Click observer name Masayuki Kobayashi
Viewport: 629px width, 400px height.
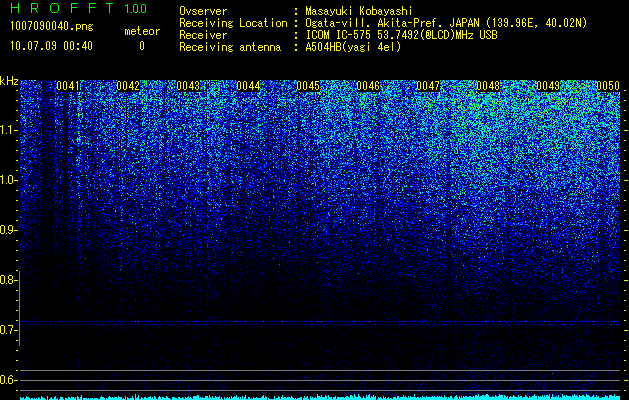[x=359, y=11]
